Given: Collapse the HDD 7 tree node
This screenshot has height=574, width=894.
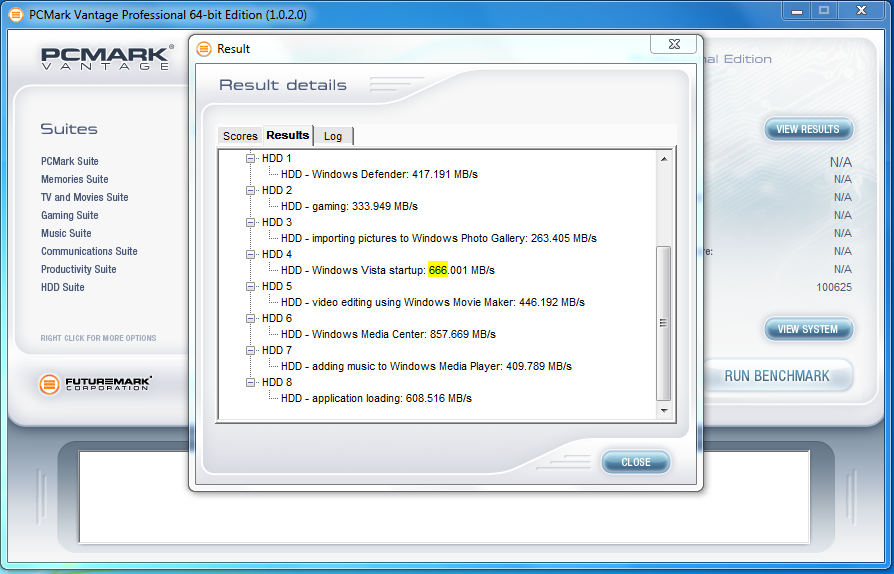Looking at the screenshot, I should click(250, 350).
